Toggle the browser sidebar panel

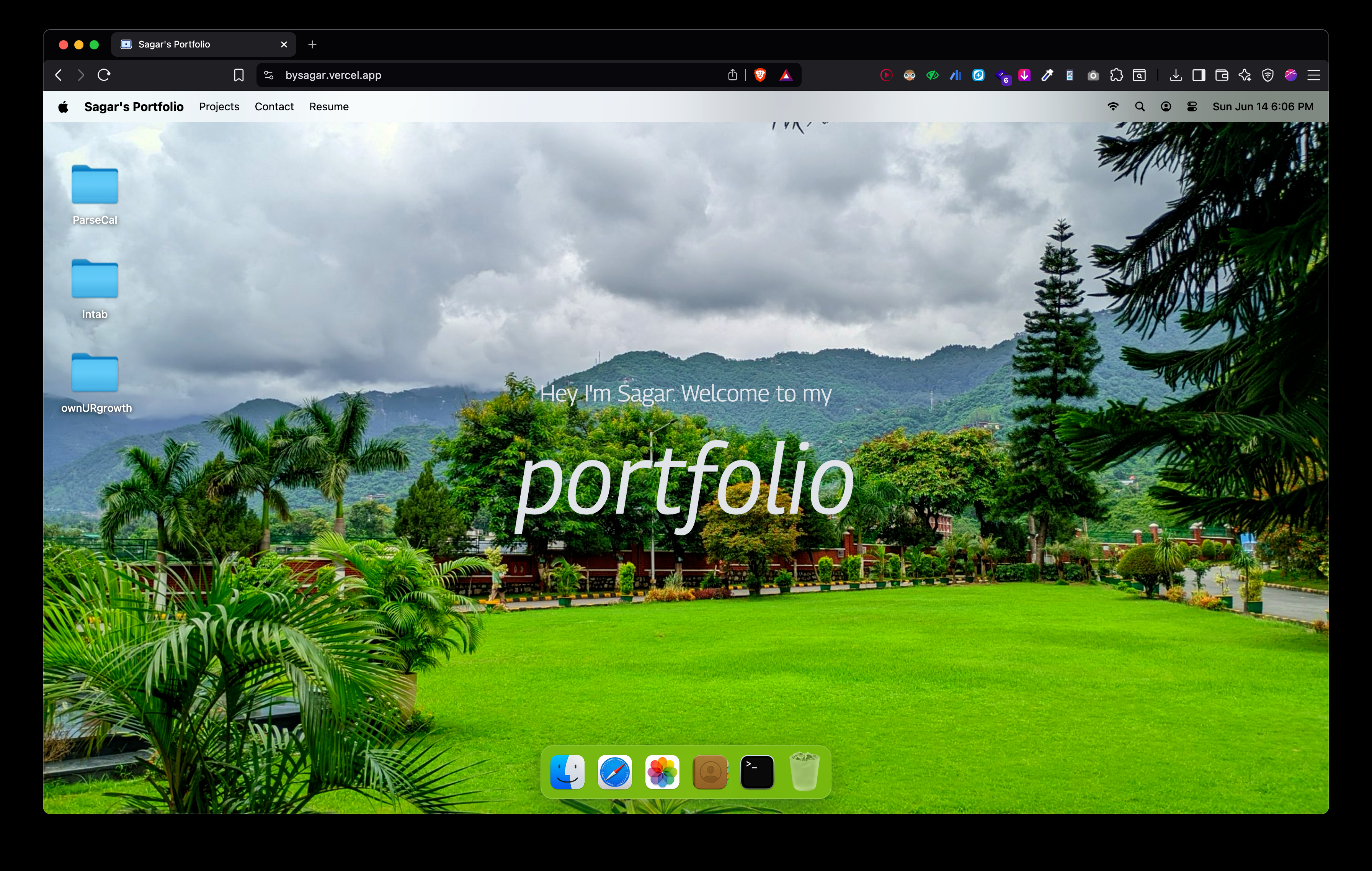click(x=1198, y=75)
